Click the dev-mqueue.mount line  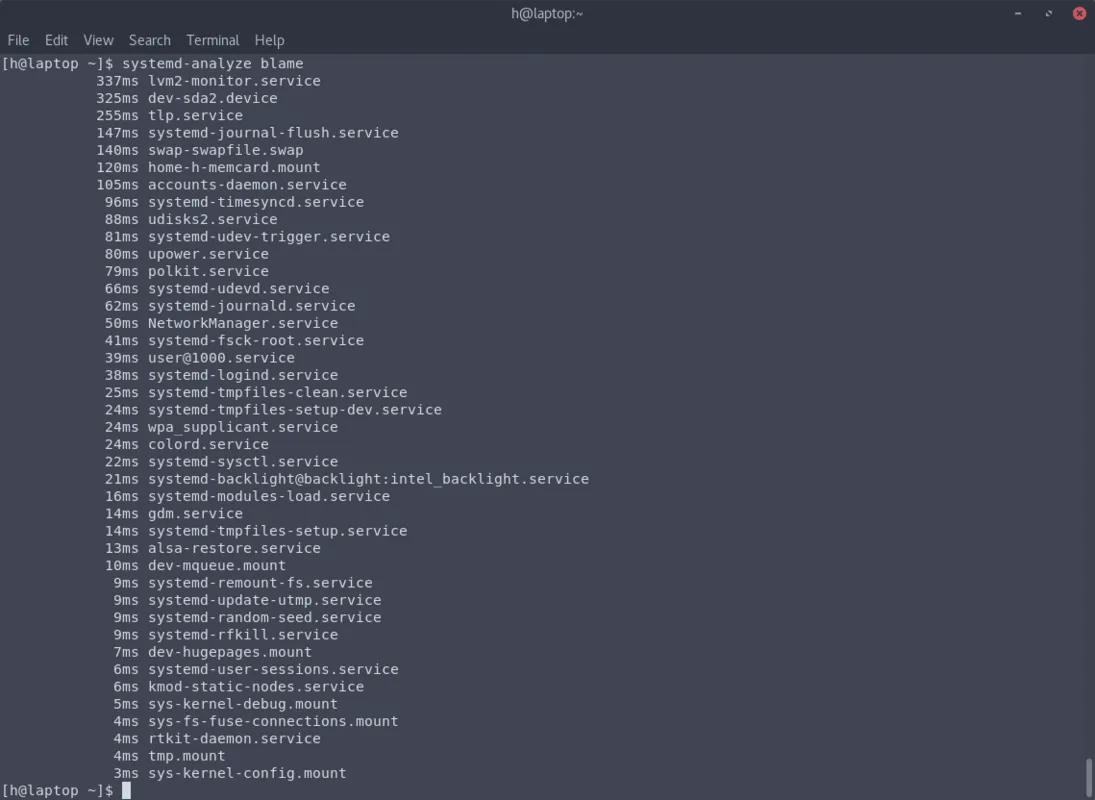point(195,565)
